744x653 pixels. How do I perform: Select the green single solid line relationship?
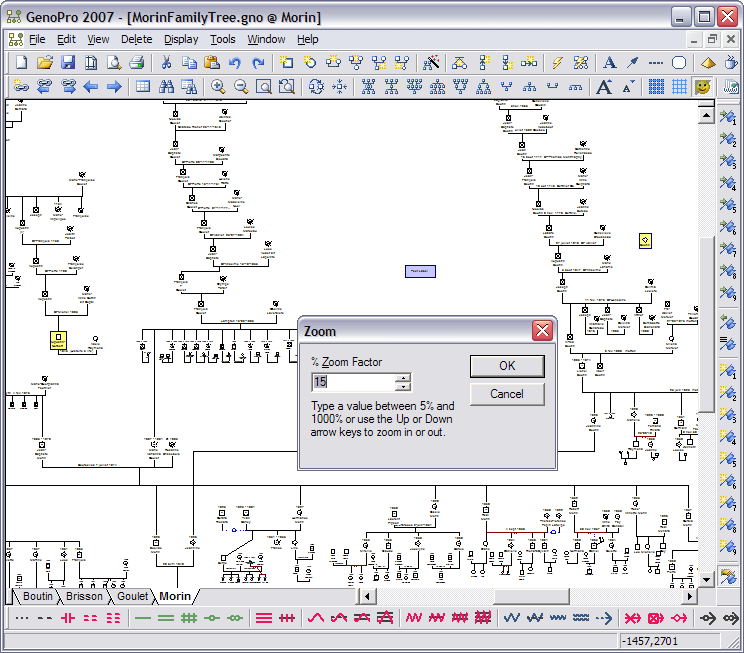[x=142, y=618]
